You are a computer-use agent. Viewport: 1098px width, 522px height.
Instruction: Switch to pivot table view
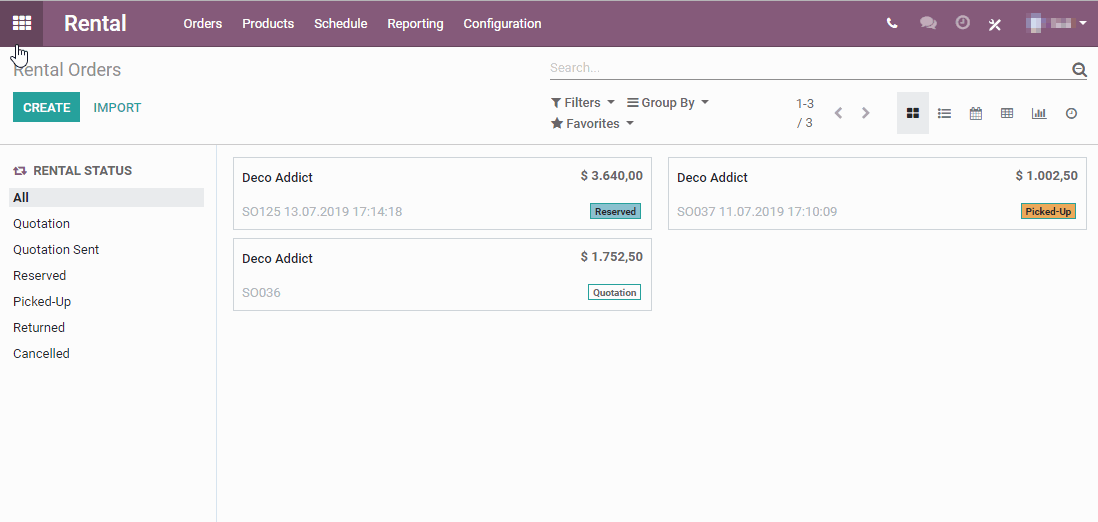click(x=1007, y=113)
